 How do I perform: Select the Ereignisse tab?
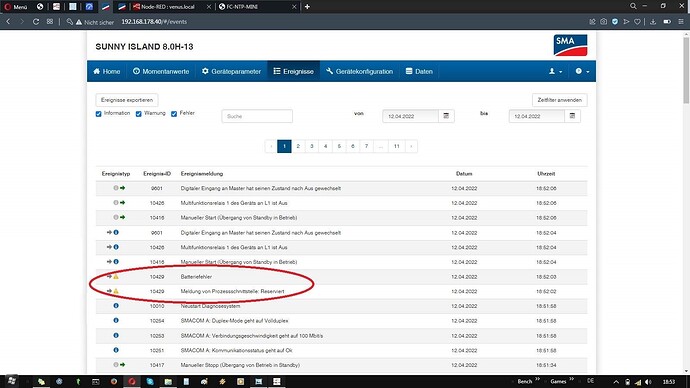[294, 71]
